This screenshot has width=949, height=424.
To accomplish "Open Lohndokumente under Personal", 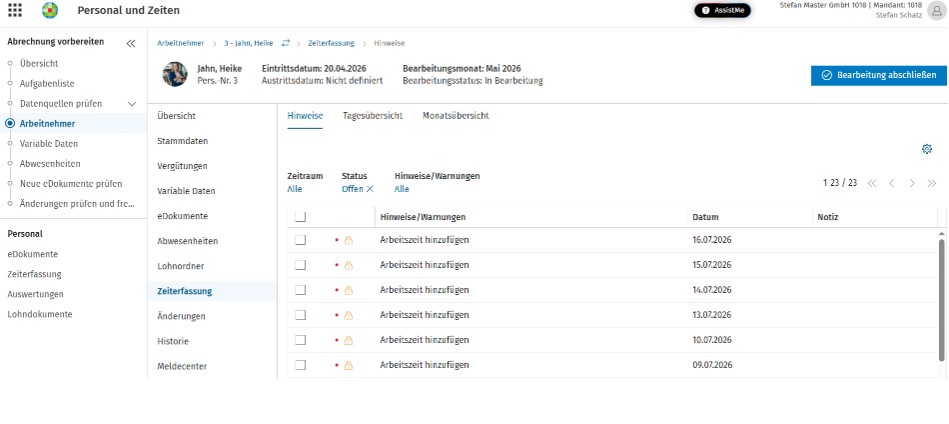I will (40, 314).
